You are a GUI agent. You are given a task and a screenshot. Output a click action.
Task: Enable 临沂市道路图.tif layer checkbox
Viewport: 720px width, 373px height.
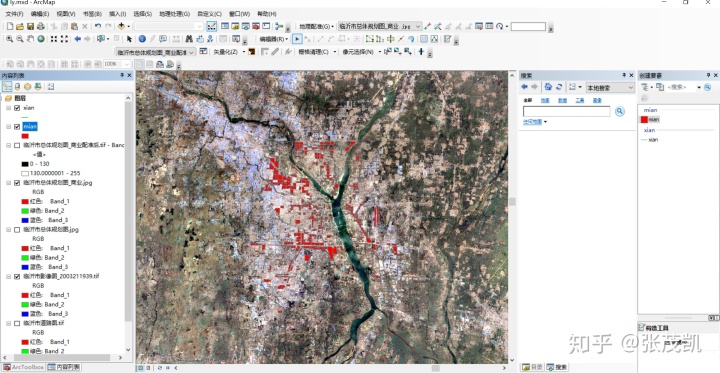click(17, 323)
